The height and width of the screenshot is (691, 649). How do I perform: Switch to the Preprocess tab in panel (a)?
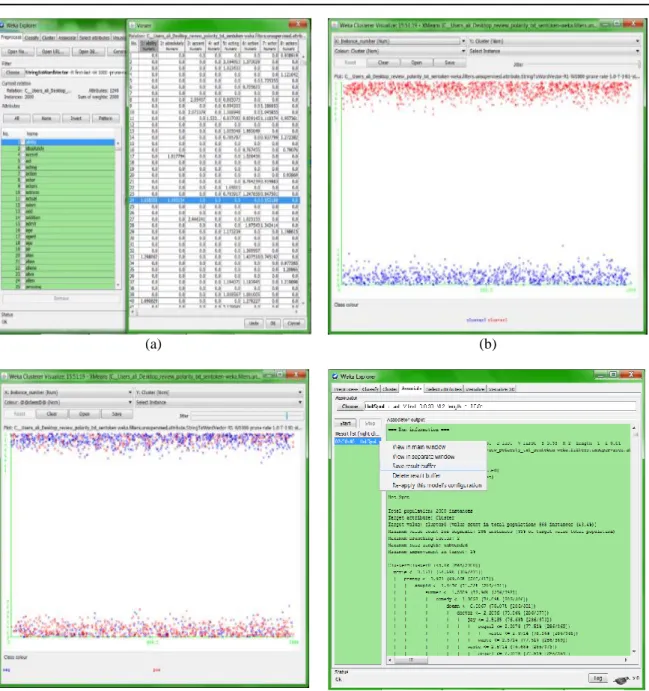11,37
